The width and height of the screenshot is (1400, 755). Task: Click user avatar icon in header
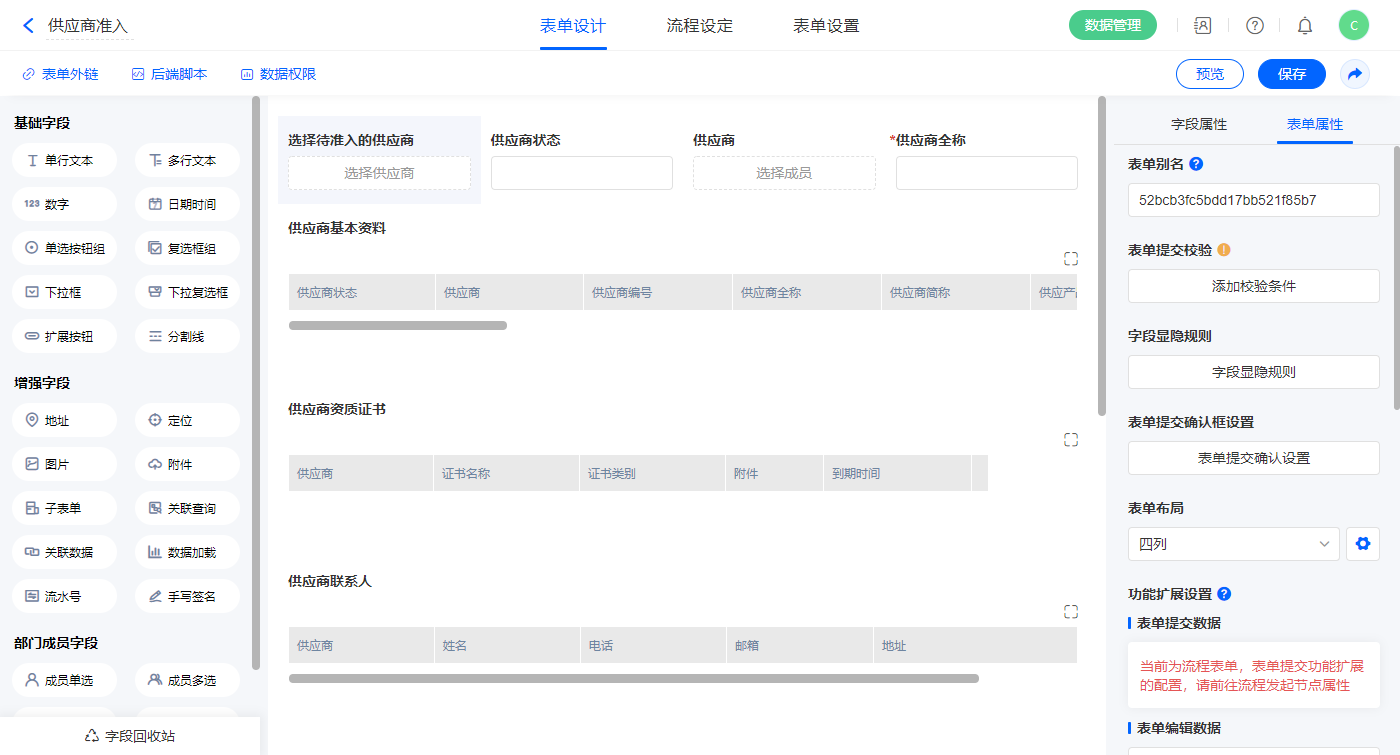[1353, 26]
